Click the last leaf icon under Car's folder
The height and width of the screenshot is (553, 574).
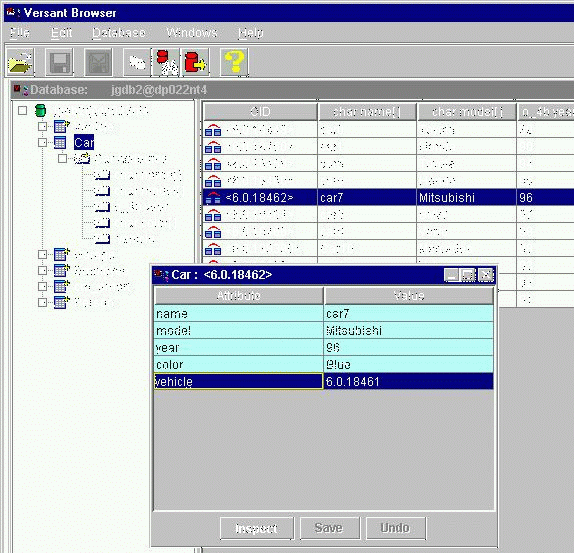[102, 239]
